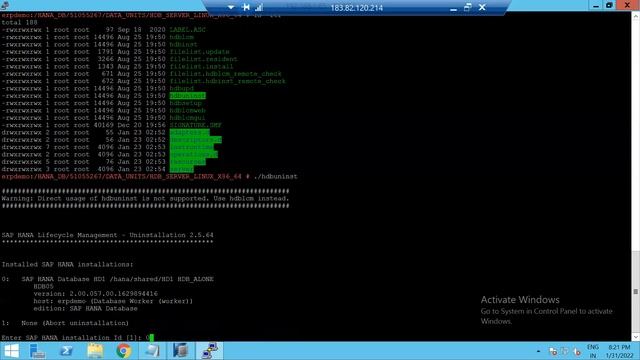The height and width of the screenshot is (360, 640).
Task: Click the filelist.update file name
Action: 200,52
